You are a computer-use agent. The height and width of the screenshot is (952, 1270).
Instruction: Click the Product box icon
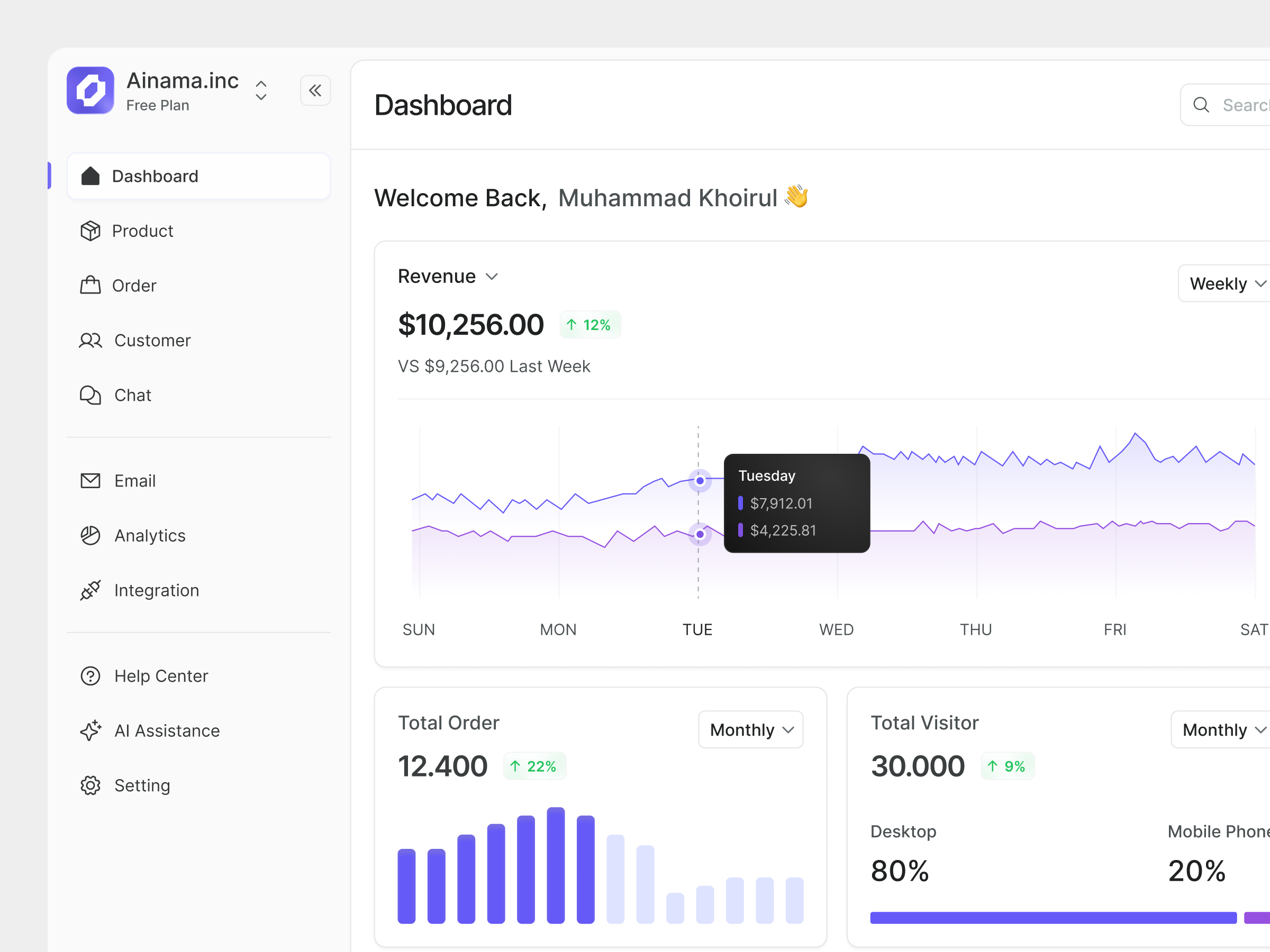[90, 231]
